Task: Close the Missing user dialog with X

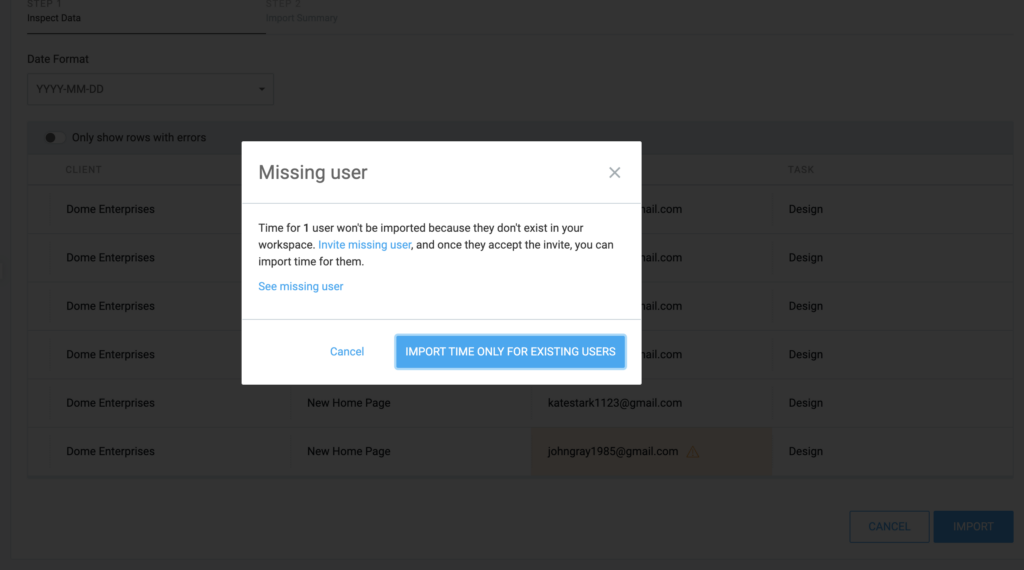Action: click(614, 173)
